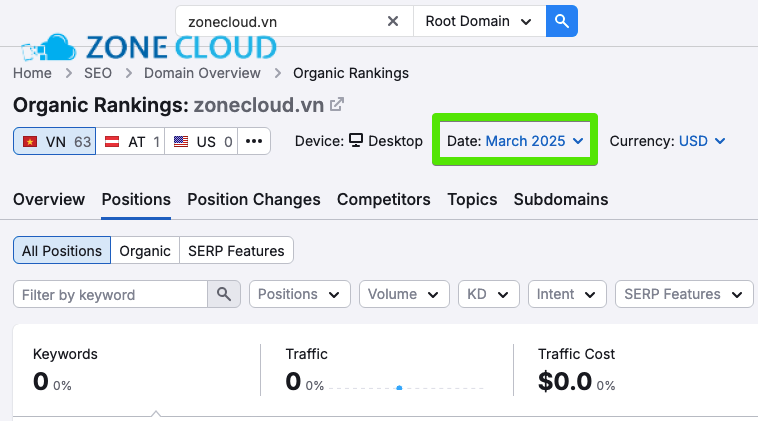Select the Organic filter
The height and width of the screenshot is (421, 758).
click(x=145, y=250)
